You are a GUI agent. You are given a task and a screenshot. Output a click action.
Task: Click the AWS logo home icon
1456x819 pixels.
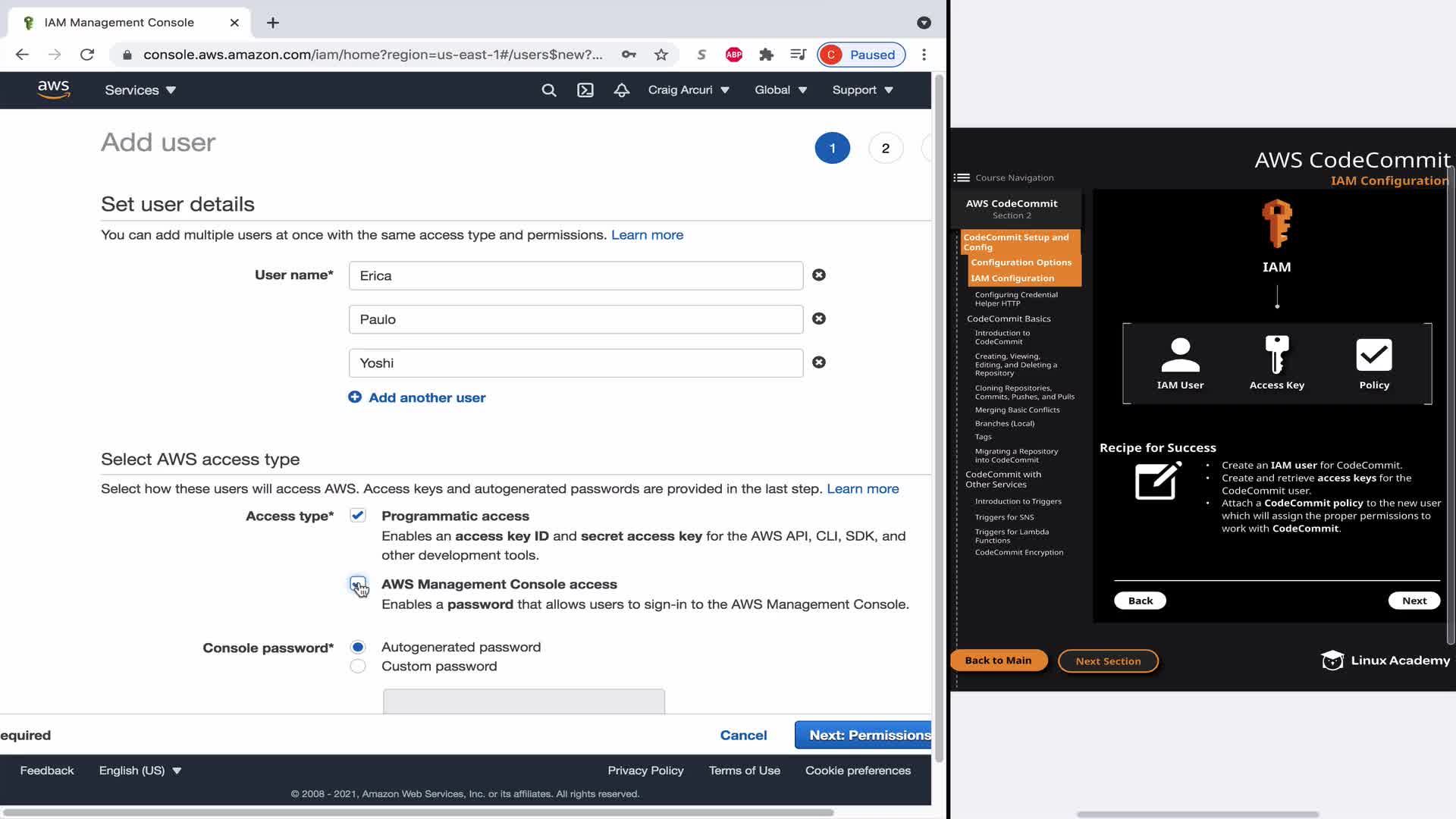[54, 89]
